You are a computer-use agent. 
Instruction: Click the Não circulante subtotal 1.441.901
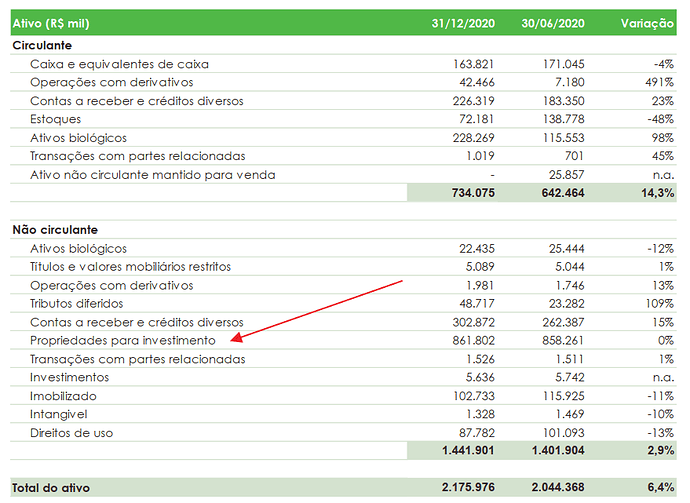[468, 451]
